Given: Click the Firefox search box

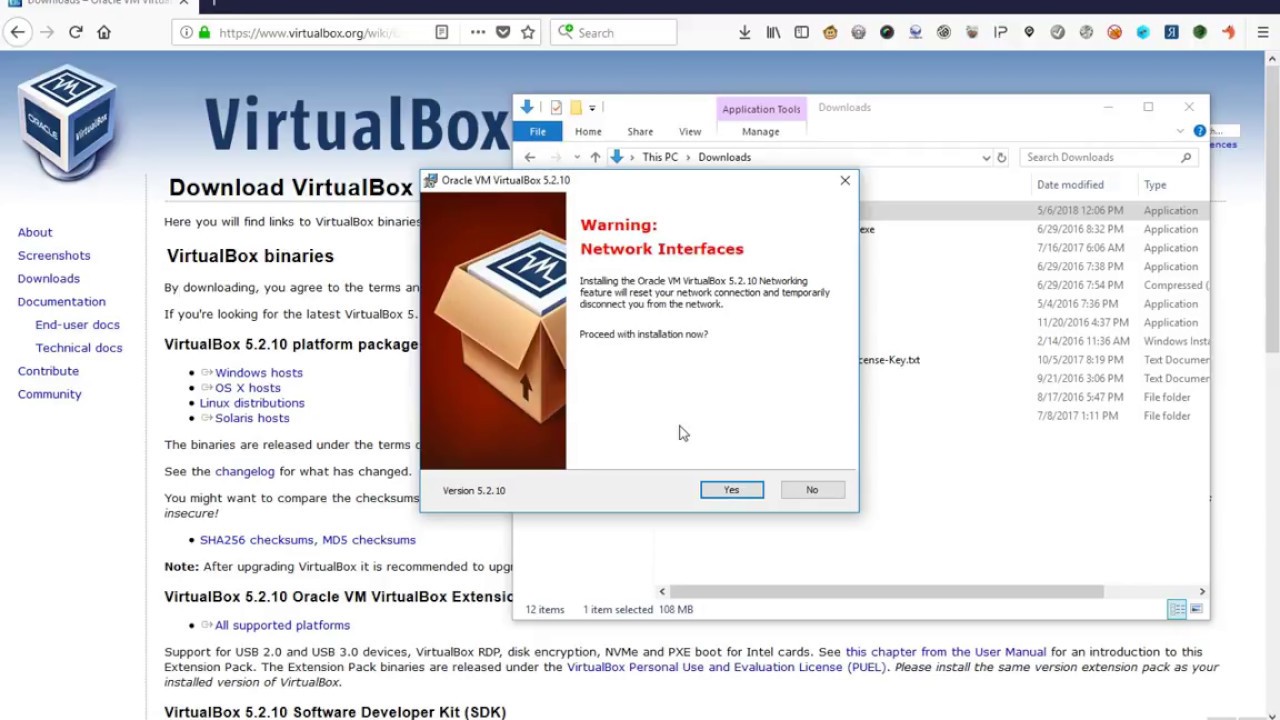Looking at the screenshot, I should [x=614, y=32].
